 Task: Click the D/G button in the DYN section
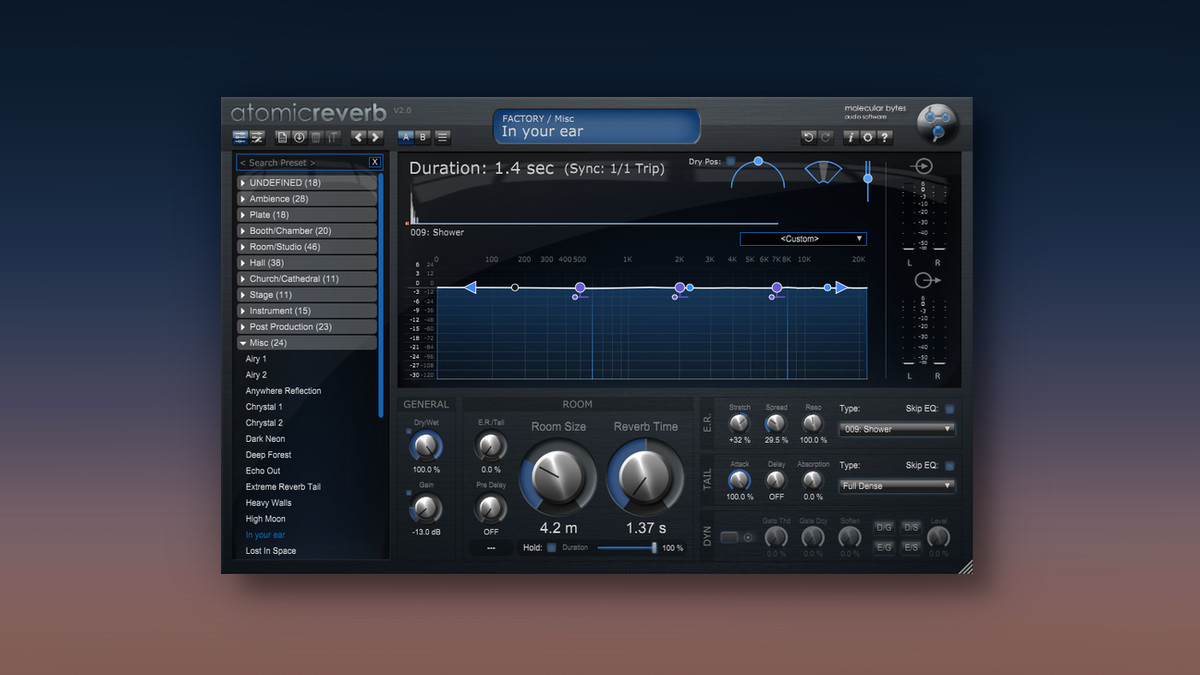(x=884, y=528)
